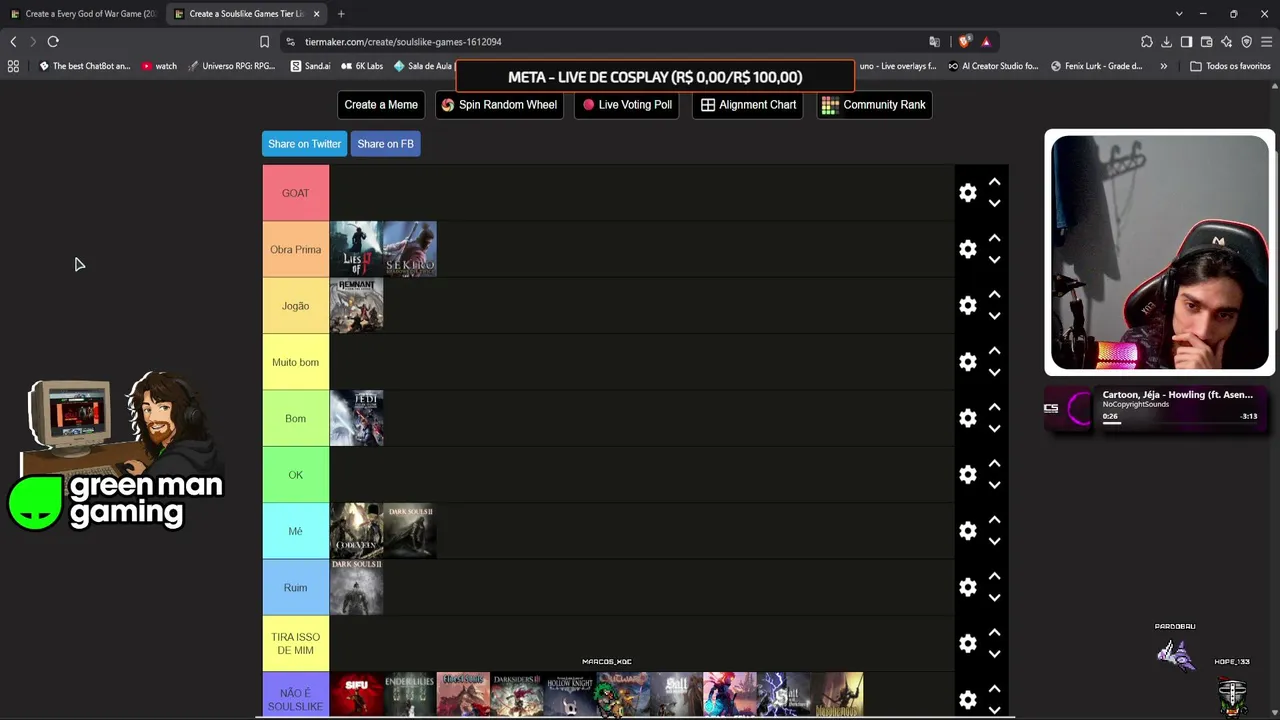Open settings gear for Mé tier

click(968, 531)
